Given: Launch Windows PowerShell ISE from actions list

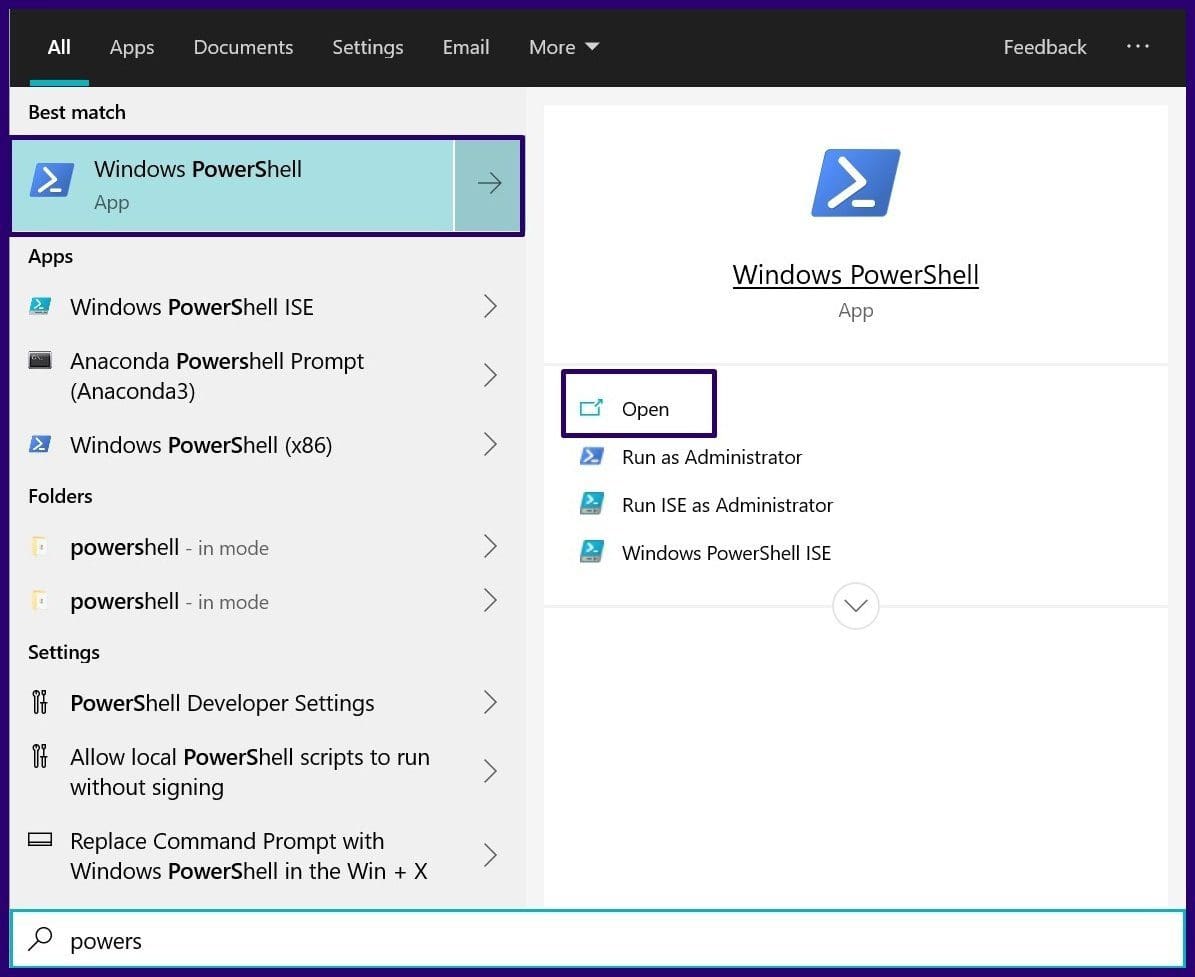Looking at the screenshot, I should (726, 553).
